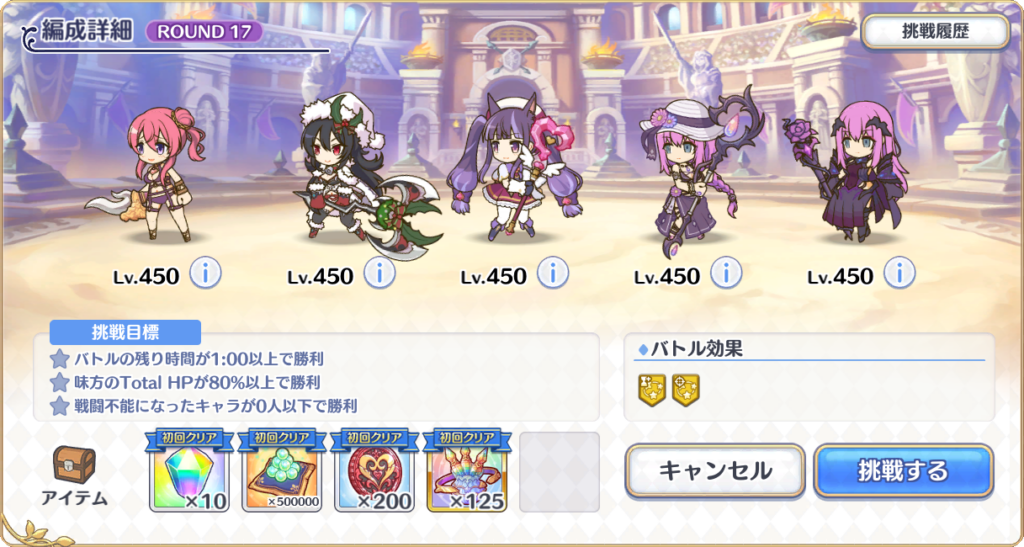Click the ROUND 17 label
The width and height of the screenshot is (1024, 547).
[204, 31]
